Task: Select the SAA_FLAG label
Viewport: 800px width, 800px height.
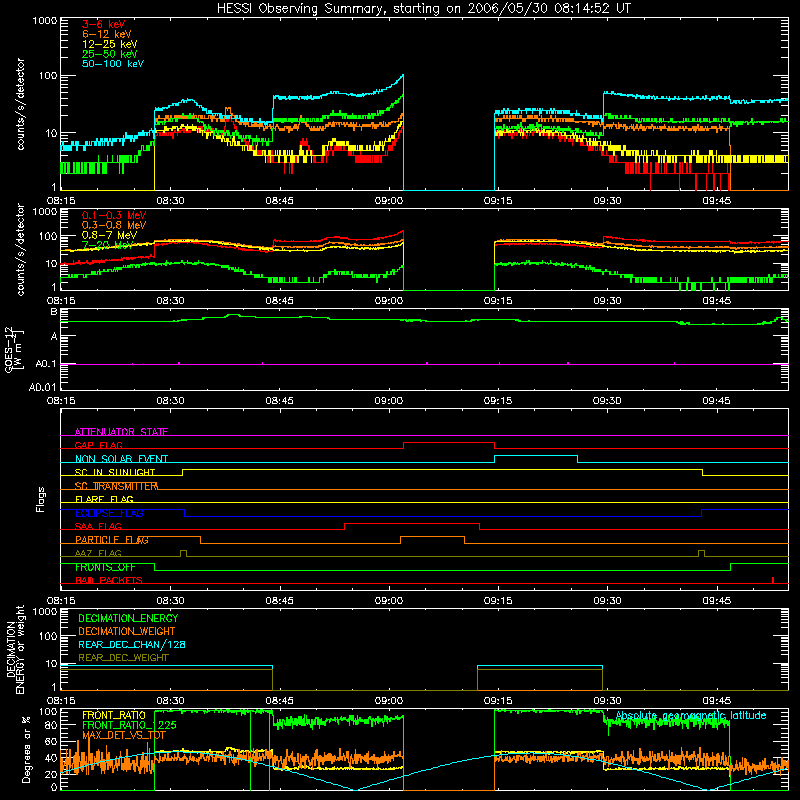Action: [98, 526]
